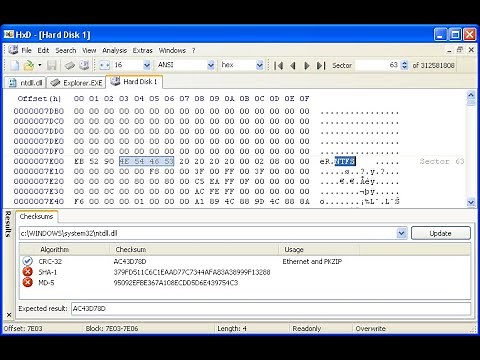Select the Hard Disk 1 tab
The height and width of the screenshot is (360, 480).
click(x=134, y=82)
